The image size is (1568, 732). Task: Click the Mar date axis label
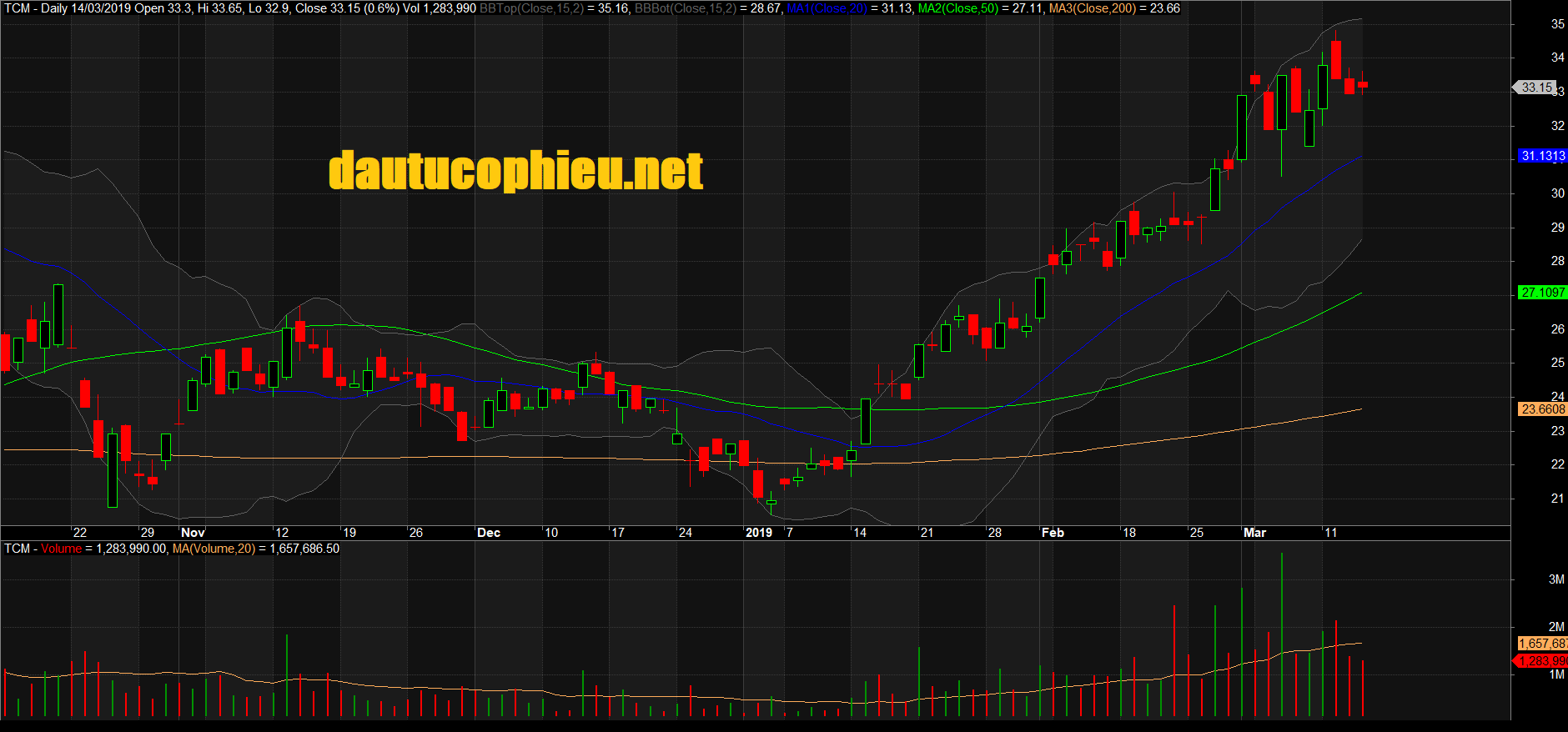coord(1254,533)
